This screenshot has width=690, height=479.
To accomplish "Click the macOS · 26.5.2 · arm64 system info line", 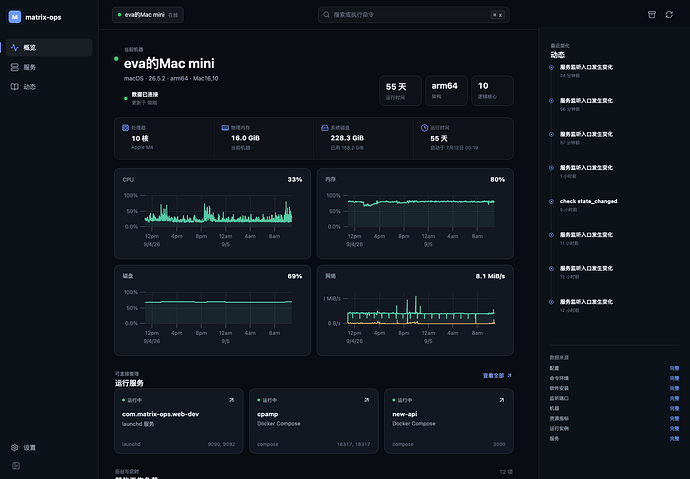I will pyautogui.click(x=171, y=79).
